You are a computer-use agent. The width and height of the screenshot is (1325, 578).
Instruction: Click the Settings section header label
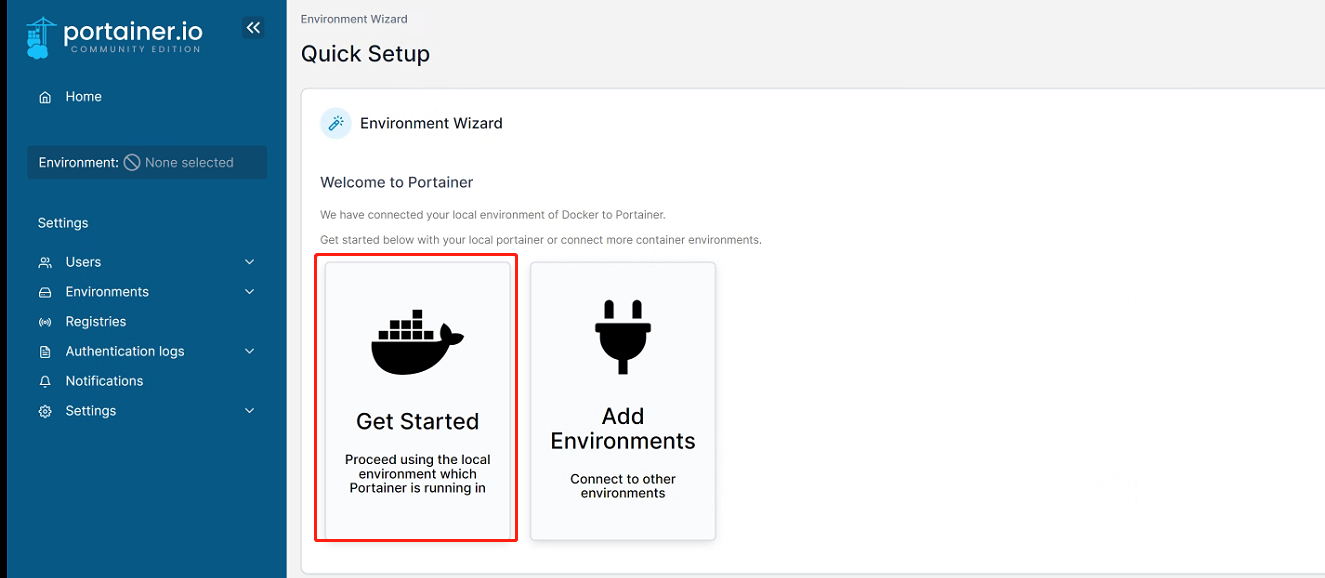[63, 223]
